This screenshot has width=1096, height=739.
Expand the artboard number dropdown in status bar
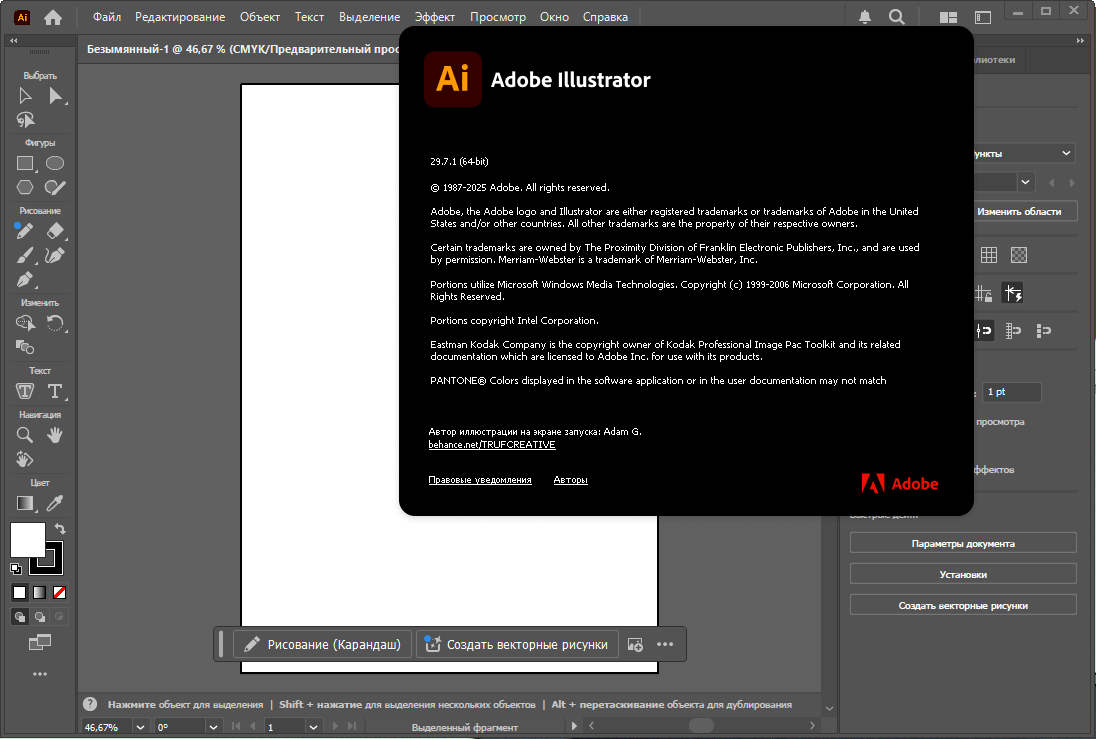313,727
